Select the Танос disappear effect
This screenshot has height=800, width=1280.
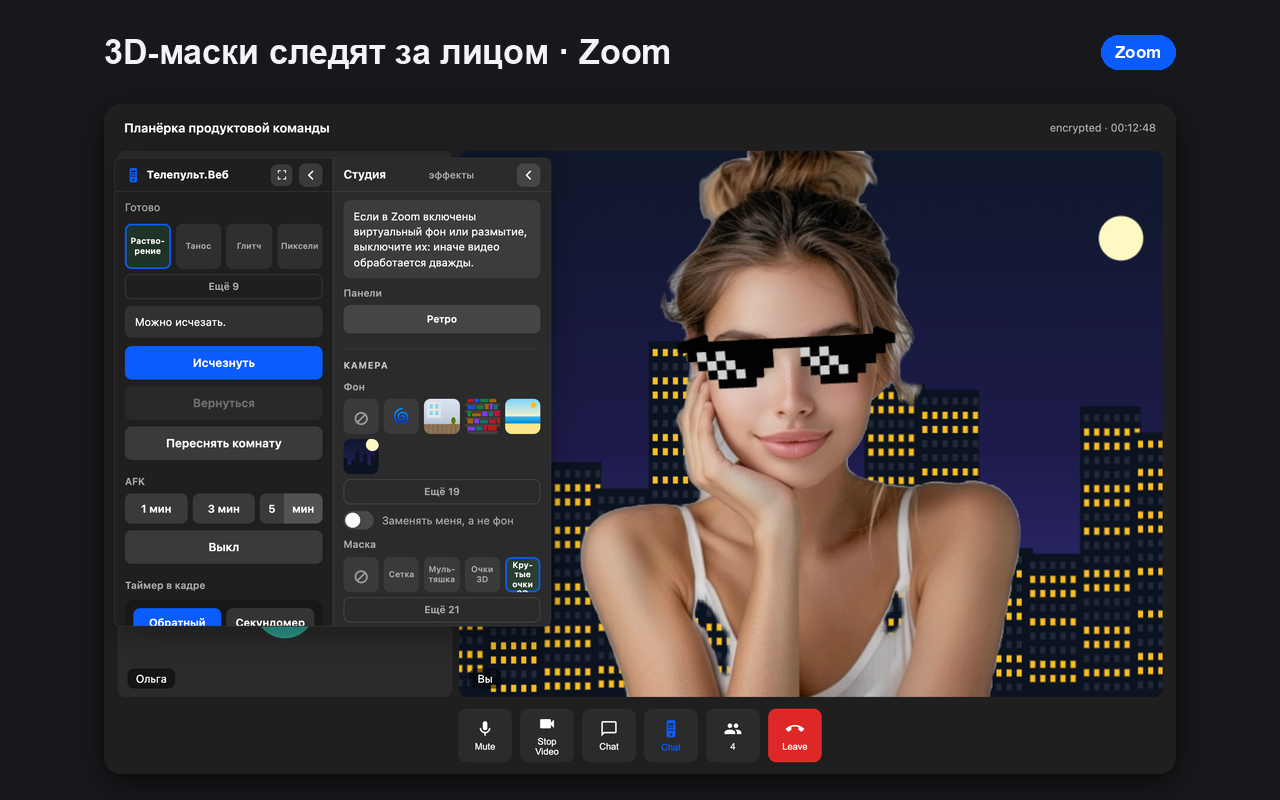pyautogui.click(x=198, y=246)
